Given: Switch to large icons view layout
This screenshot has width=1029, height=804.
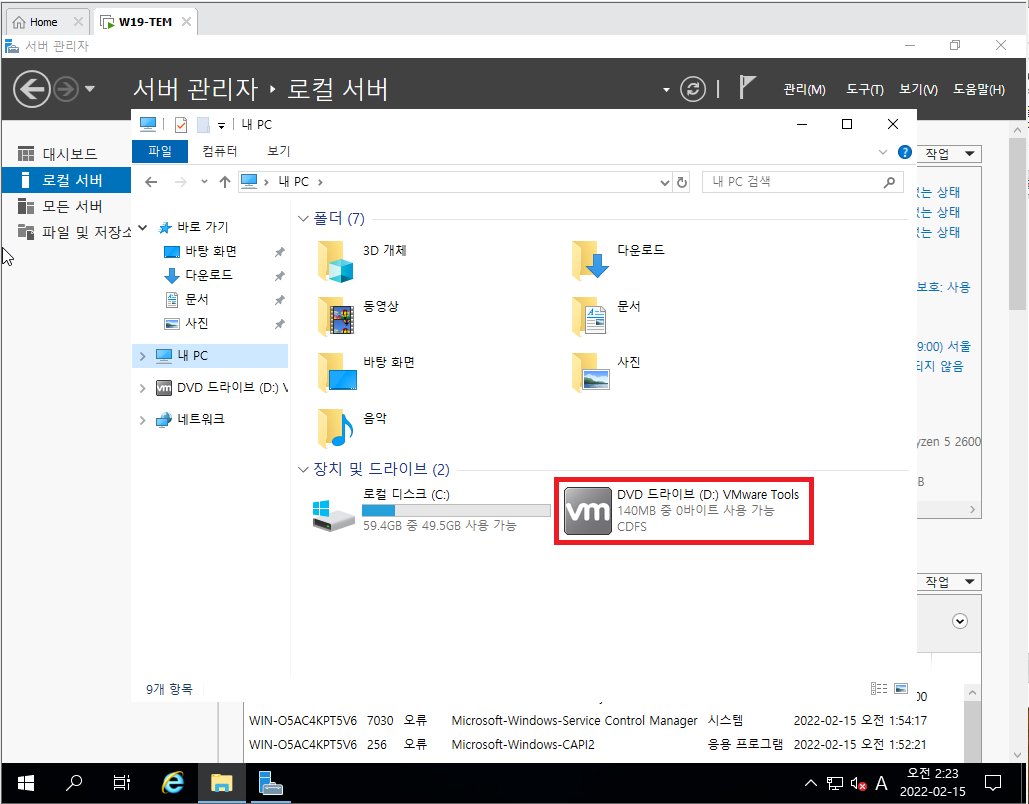Looking at the screenshot, I should tap(901, 688).
